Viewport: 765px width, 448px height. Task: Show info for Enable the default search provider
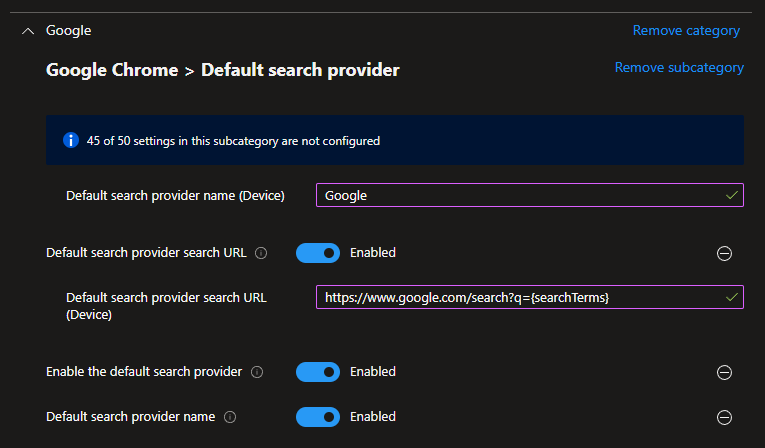coord(257,372)
